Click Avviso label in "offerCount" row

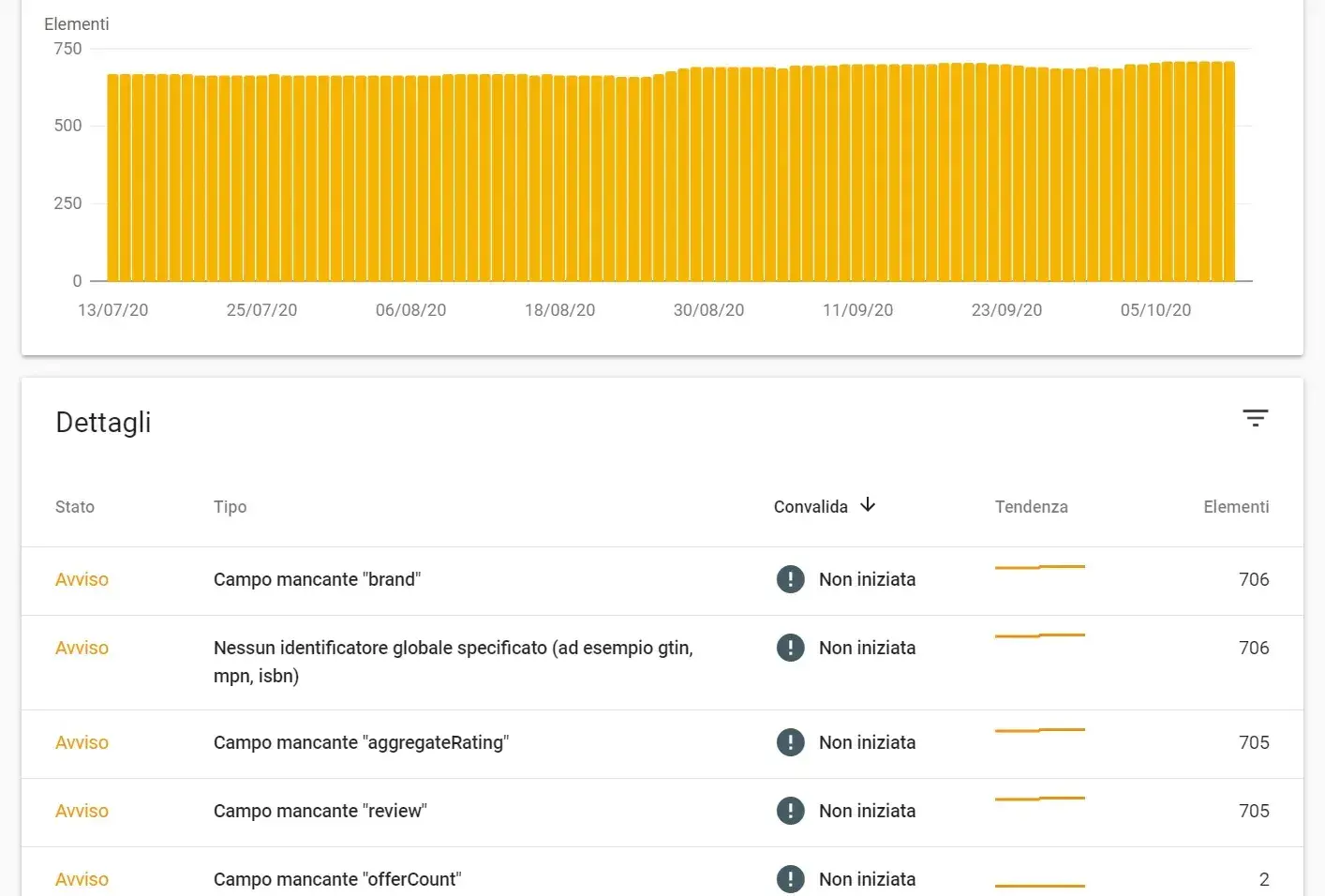coord(82,879)
